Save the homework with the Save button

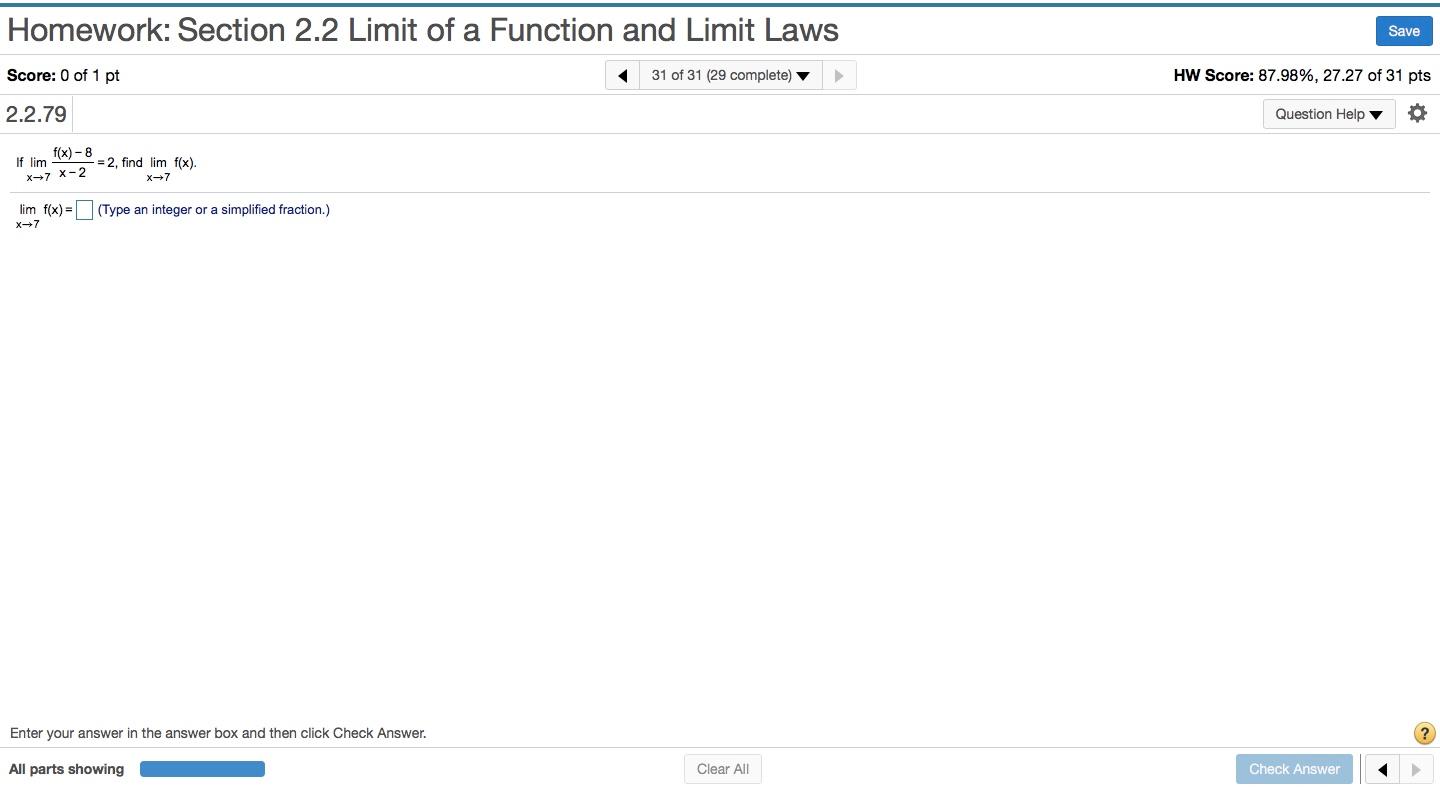coord(1403,31)
